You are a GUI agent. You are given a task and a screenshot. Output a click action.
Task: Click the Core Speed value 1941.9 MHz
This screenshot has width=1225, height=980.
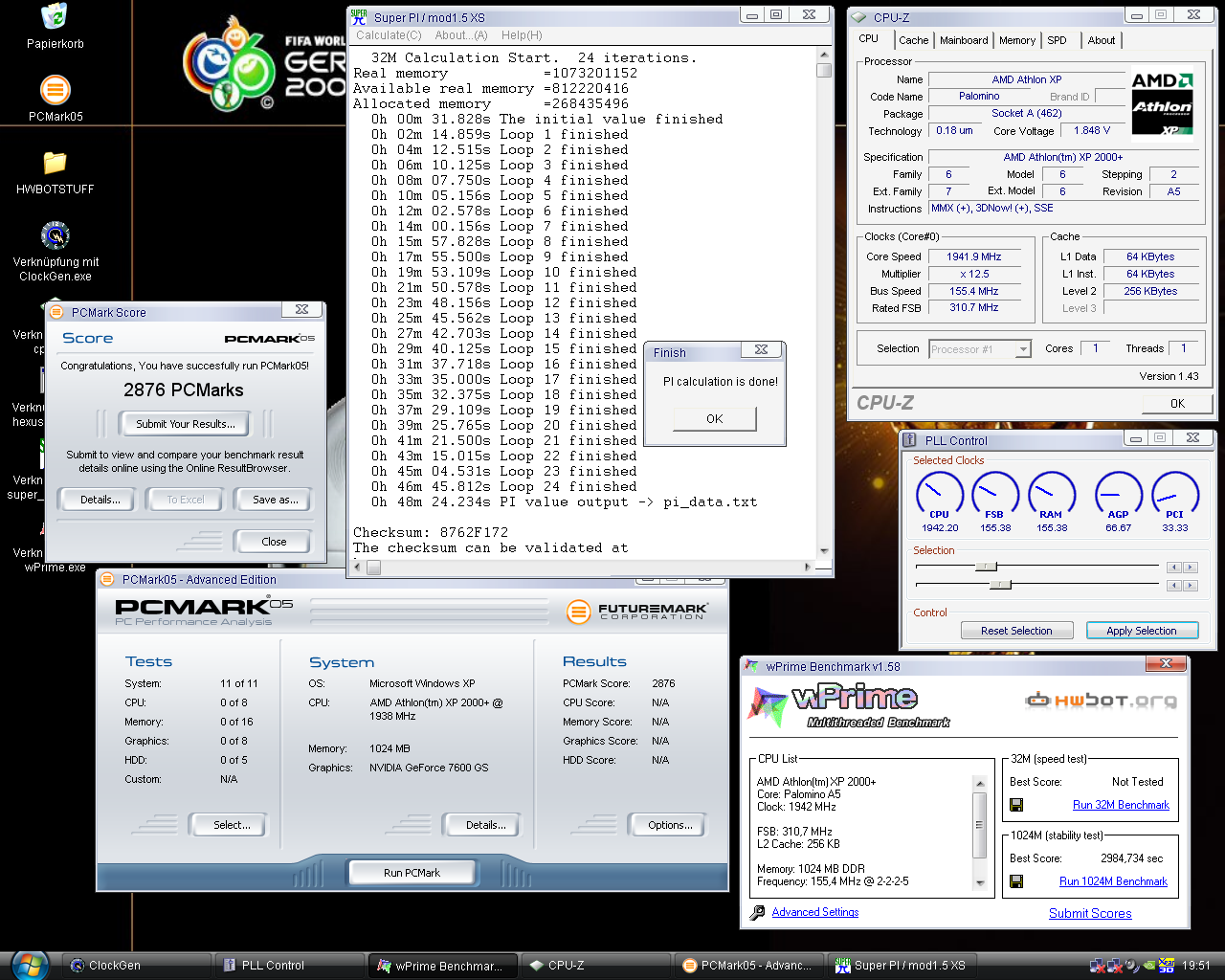[974, 256]
